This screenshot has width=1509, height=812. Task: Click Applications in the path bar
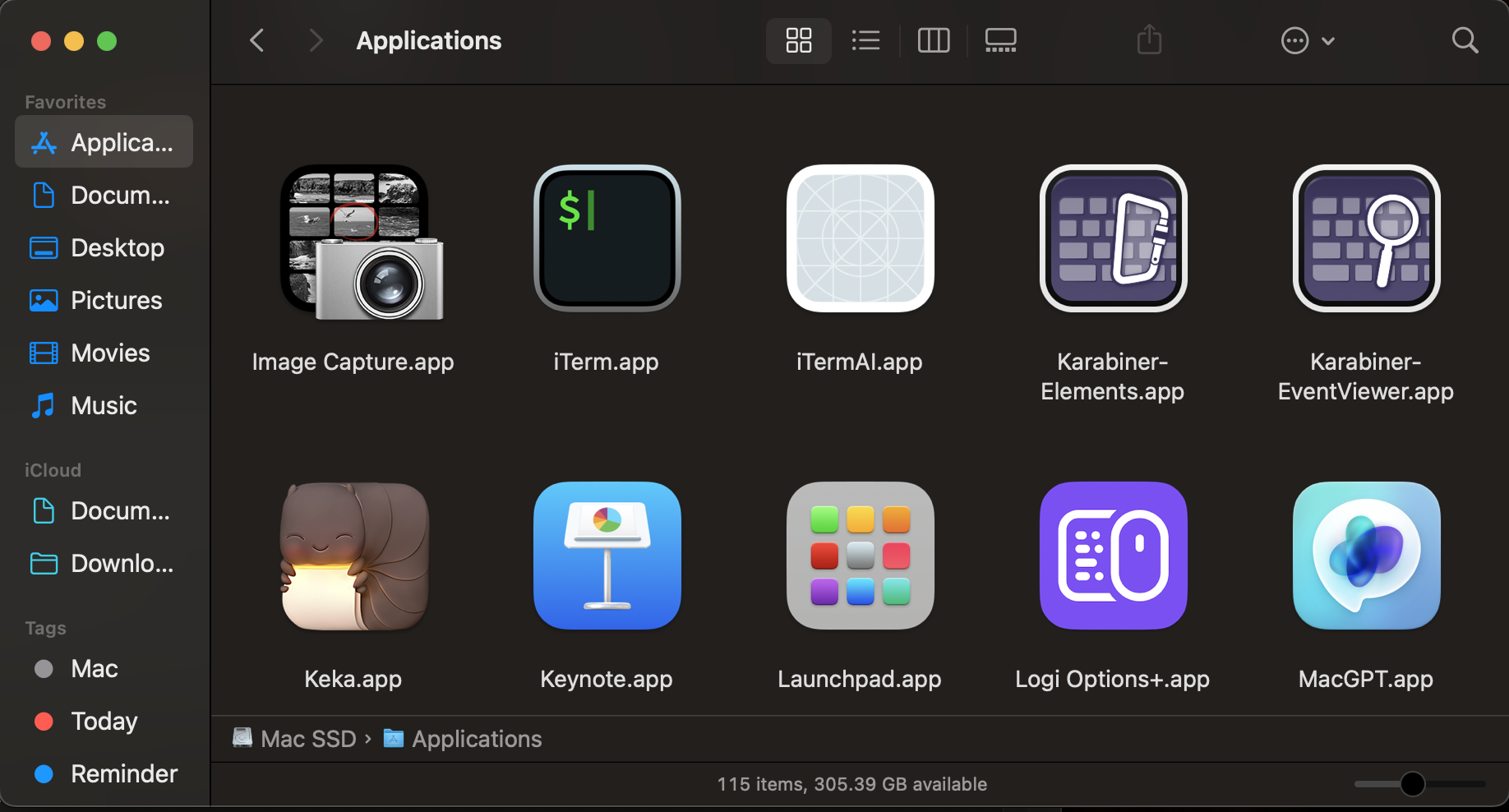click(x=463, y=738)
